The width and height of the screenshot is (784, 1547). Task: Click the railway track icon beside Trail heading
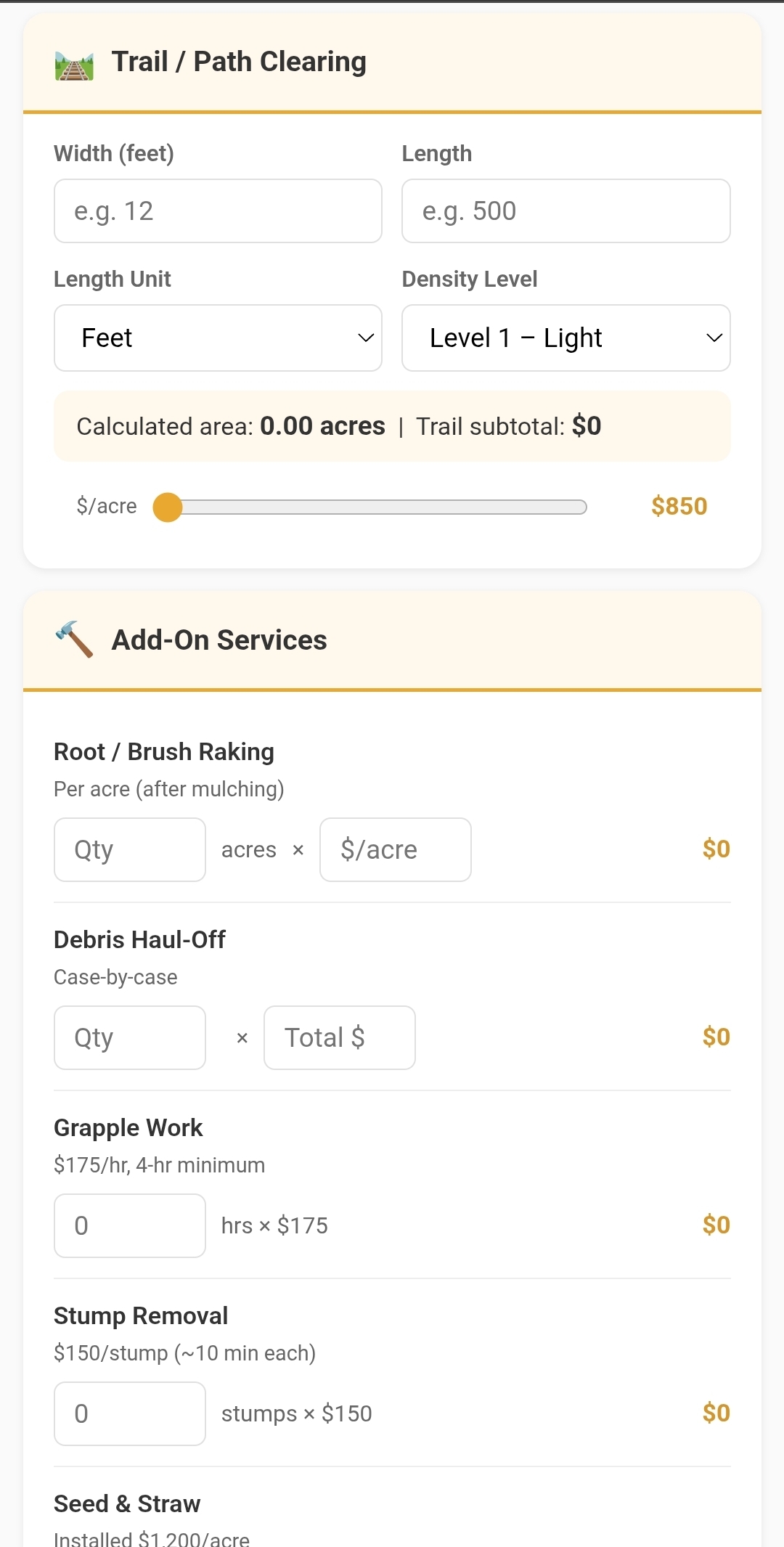click(74, 65)
